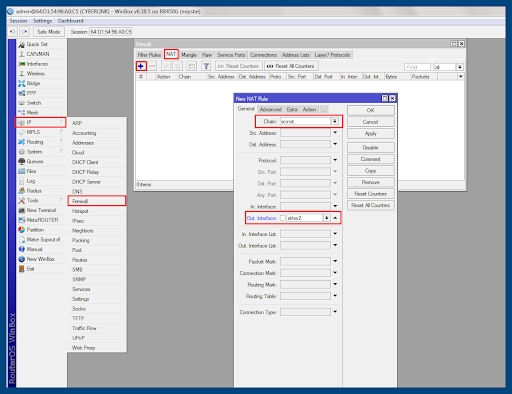This screenshot has height=394, width=512.
Task: Expand the Protocol field arrow
Action: 335,160
